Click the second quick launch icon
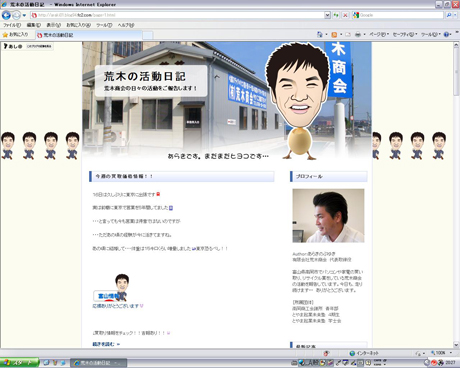460x368 pixels. pyautogui.click(x=55, y=363)
